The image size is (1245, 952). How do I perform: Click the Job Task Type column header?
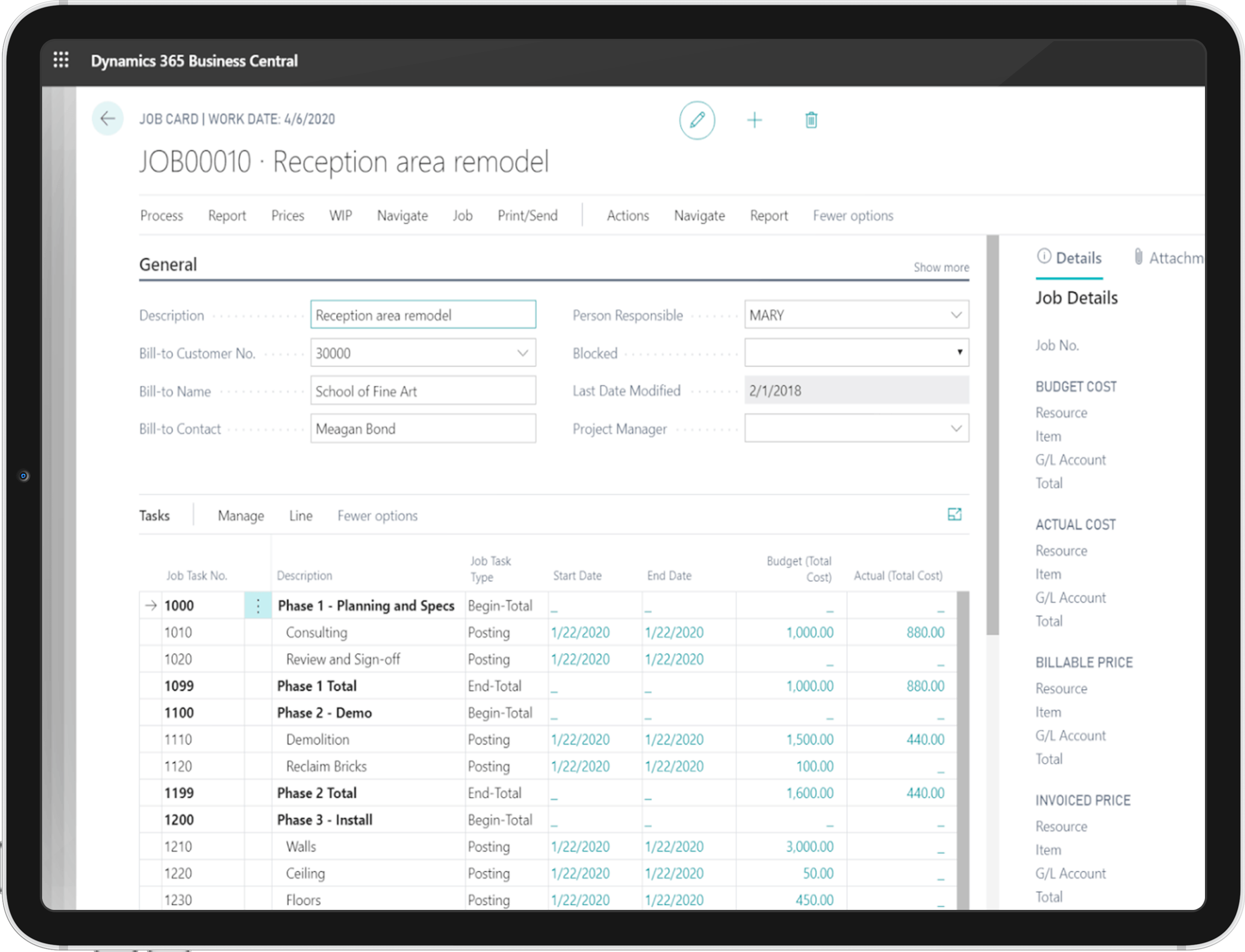pos(490,569)
